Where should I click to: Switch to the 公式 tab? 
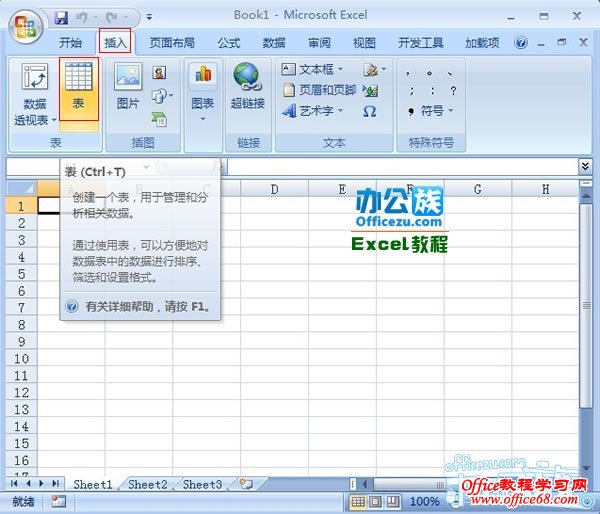229,43
